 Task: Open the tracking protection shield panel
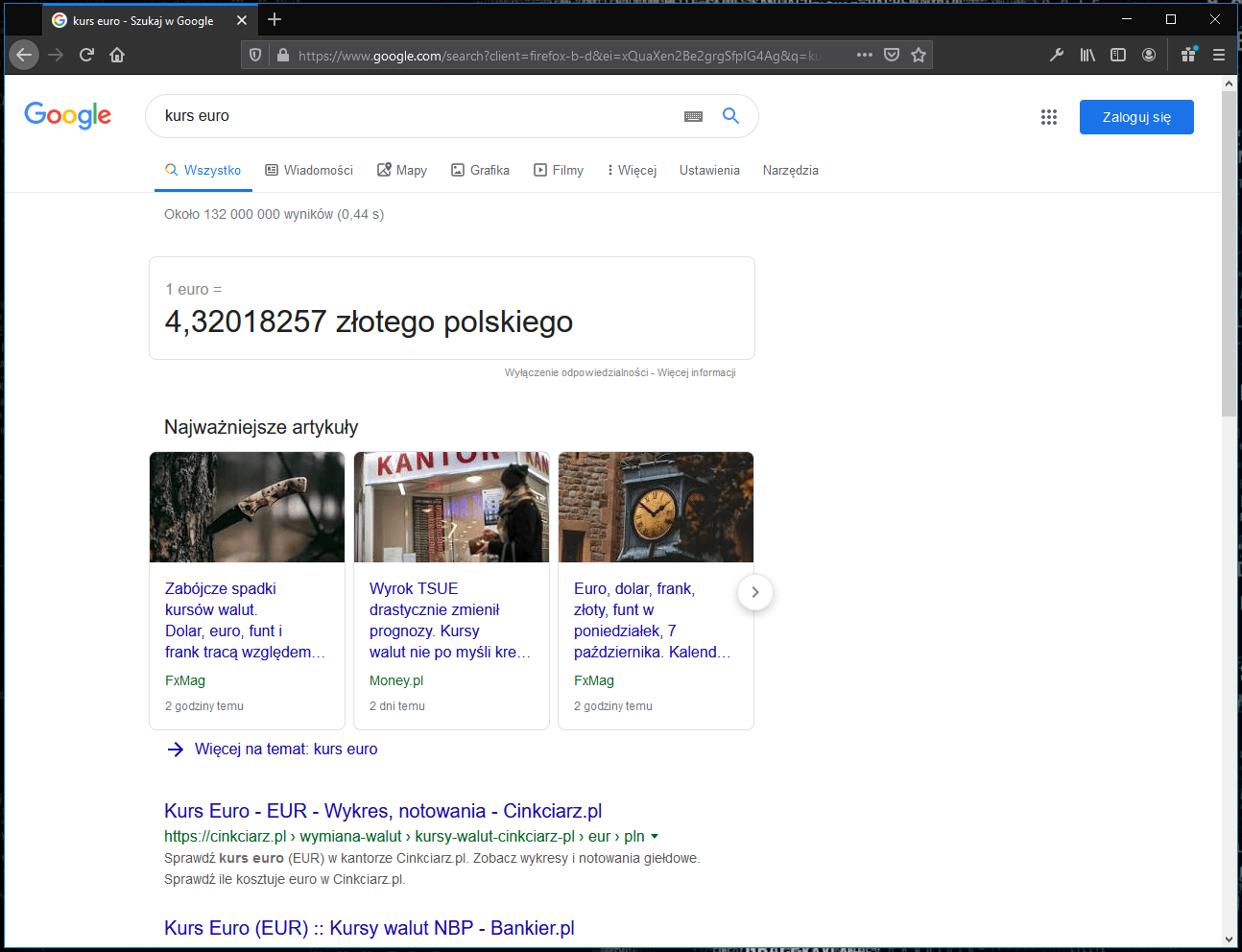click(254, 55)
